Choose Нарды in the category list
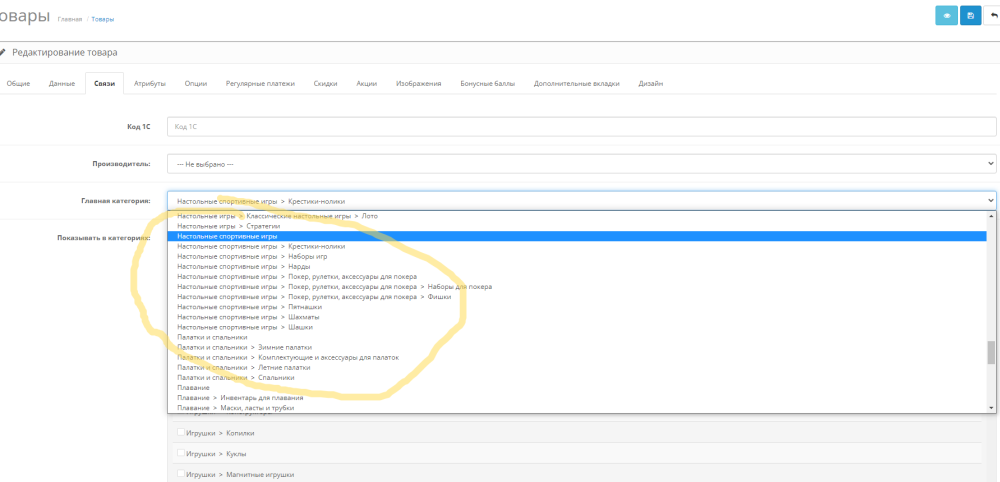1000x482 pixels. [x=292, y=266]
